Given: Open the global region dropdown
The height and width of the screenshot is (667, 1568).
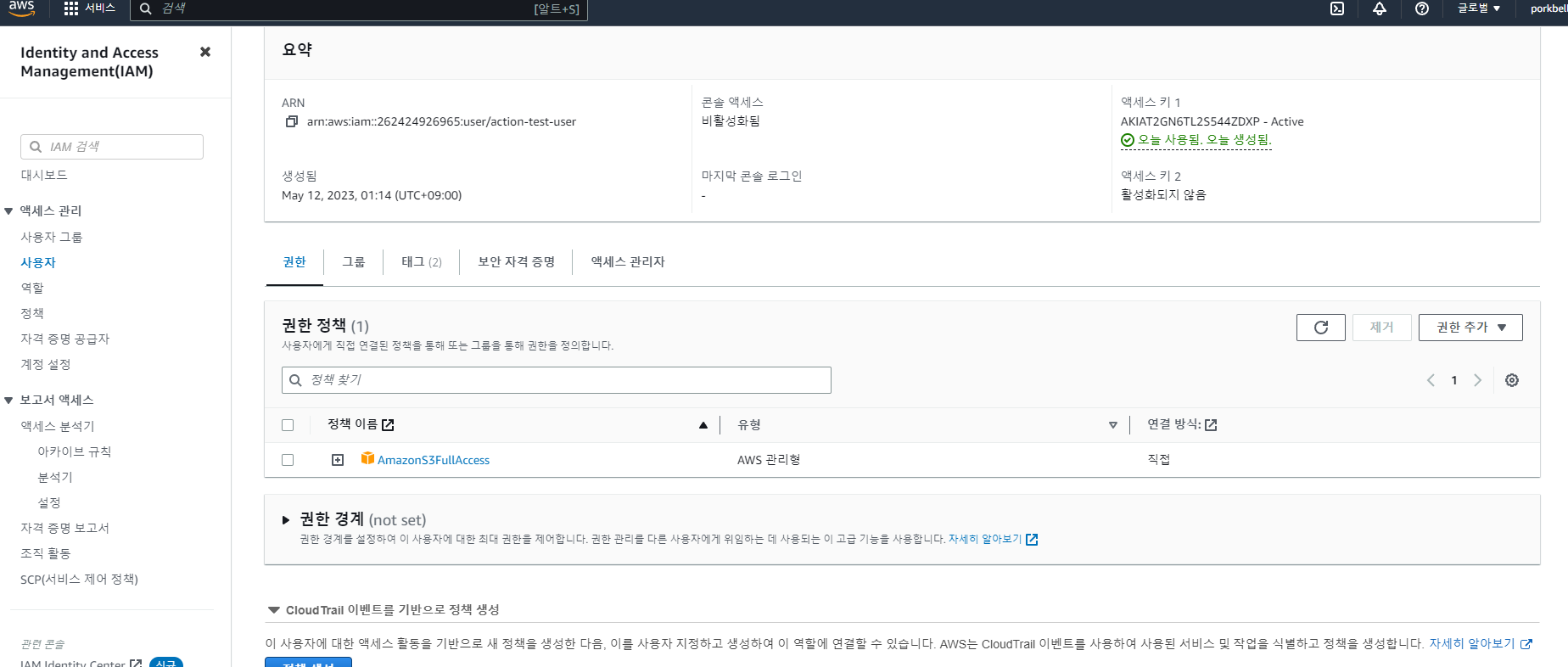Looking at the screenshot, I should pos(1479,8).
